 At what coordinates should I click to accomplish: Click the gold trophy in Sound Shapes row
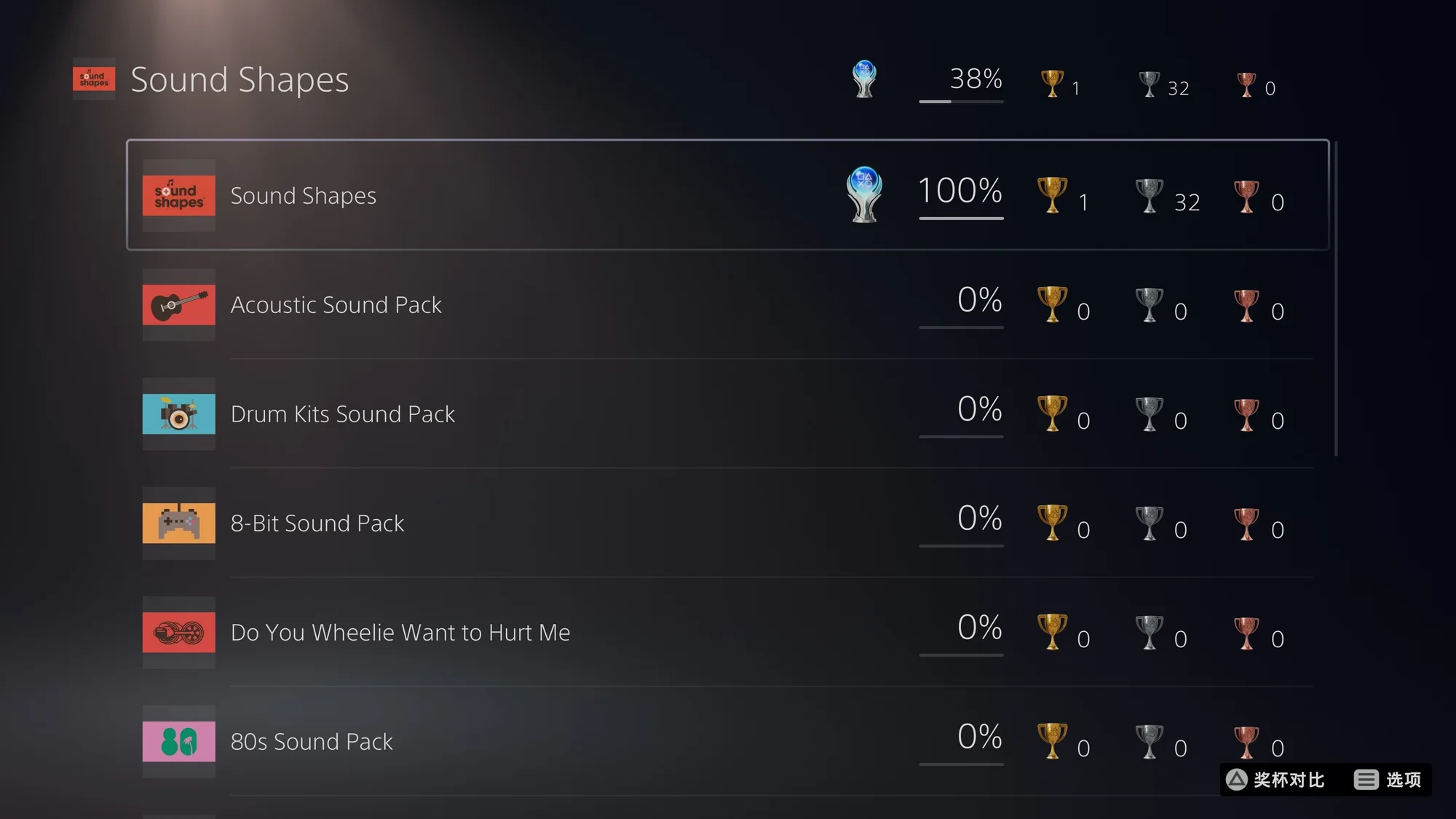pos(1052,195)
